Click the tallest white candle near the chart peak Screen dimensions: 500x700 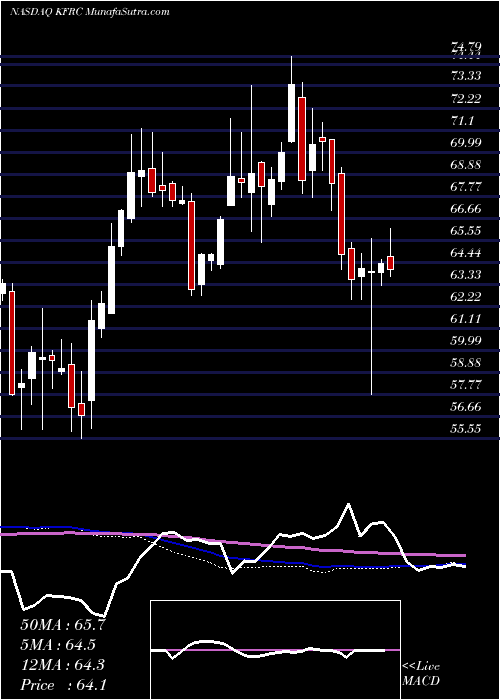click(x=292, y=113)
